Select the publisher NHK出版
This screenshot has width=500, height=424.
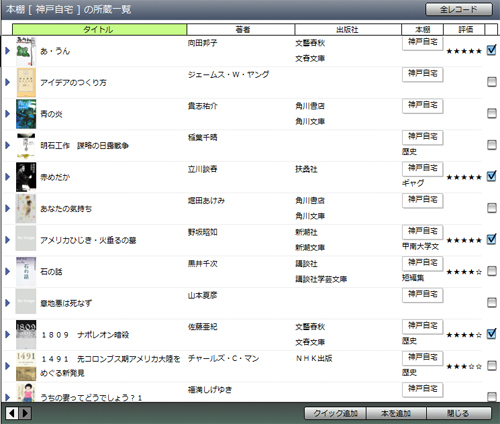click(x=314, y=358)
